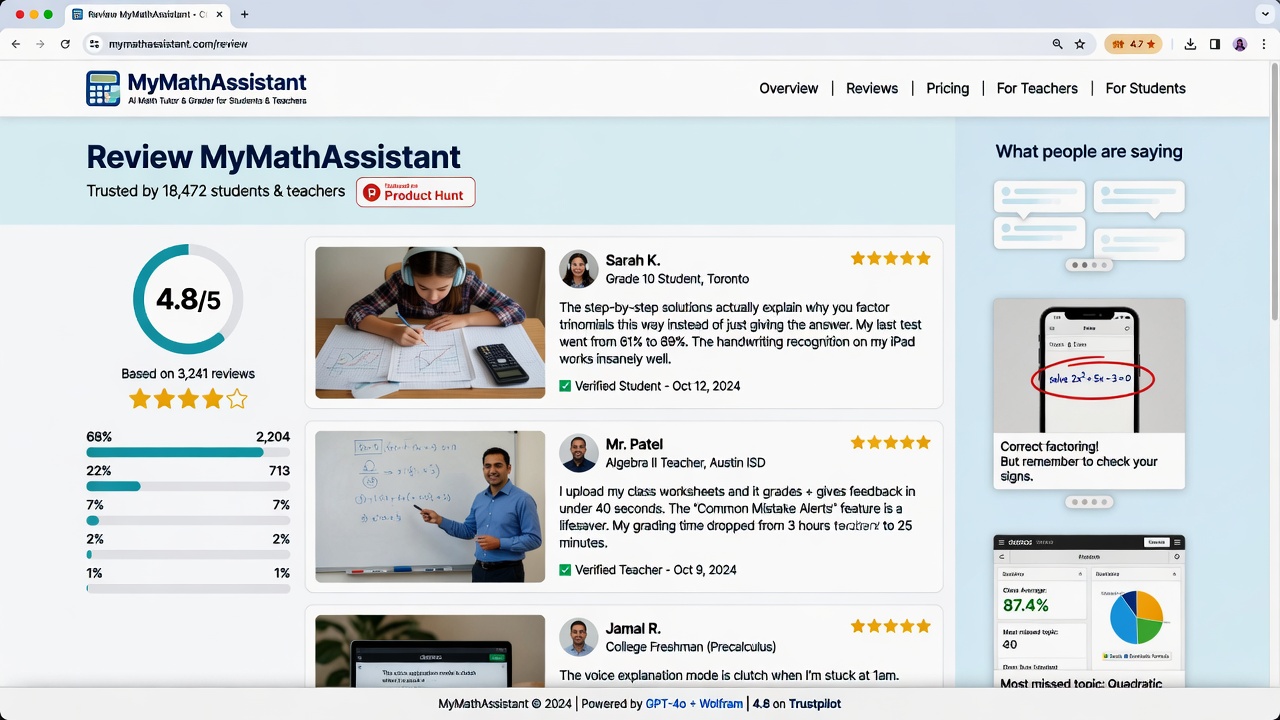Open the phone equation screenshot card
1280x720 pixels.
click(1089, 393)
